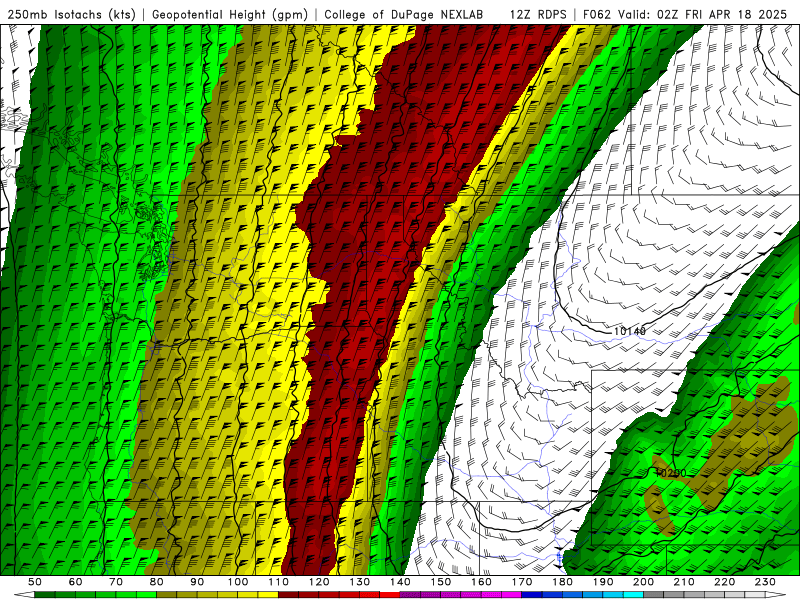Viewport: 800px width, 600px height.
Task: Click the cyan swatch before the 200 mark
Action: point(633,595)
